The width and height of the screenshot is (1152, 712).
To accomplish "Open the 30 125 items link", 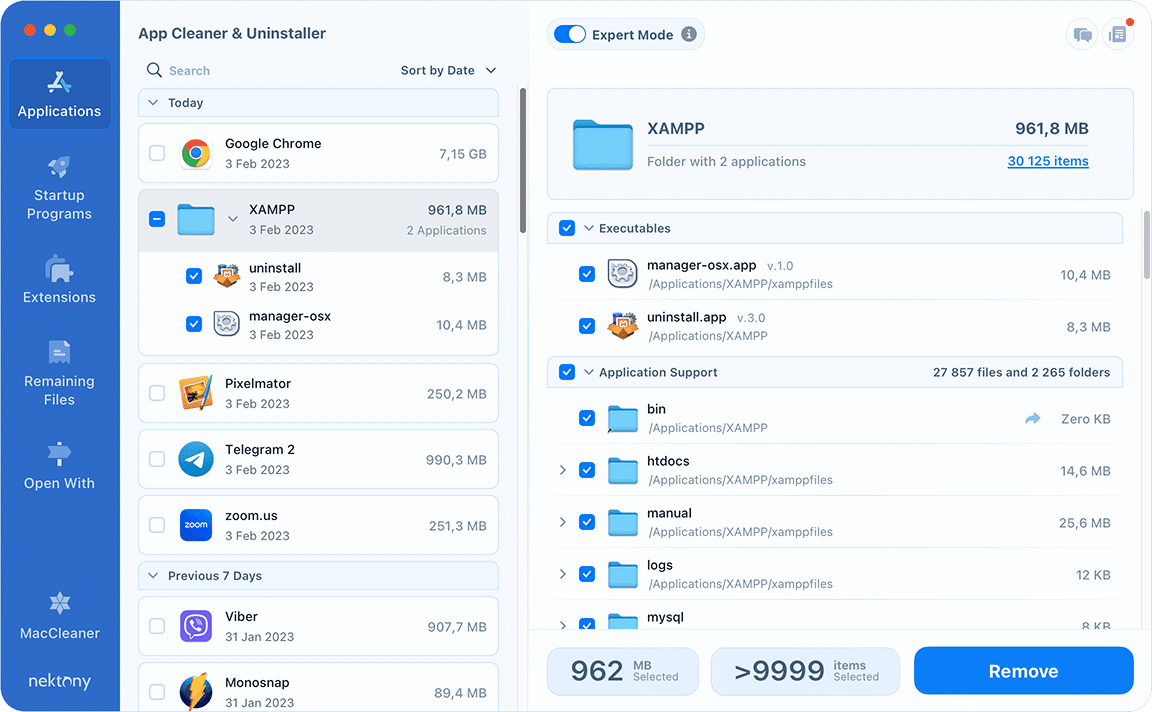I will [1047, 161].
